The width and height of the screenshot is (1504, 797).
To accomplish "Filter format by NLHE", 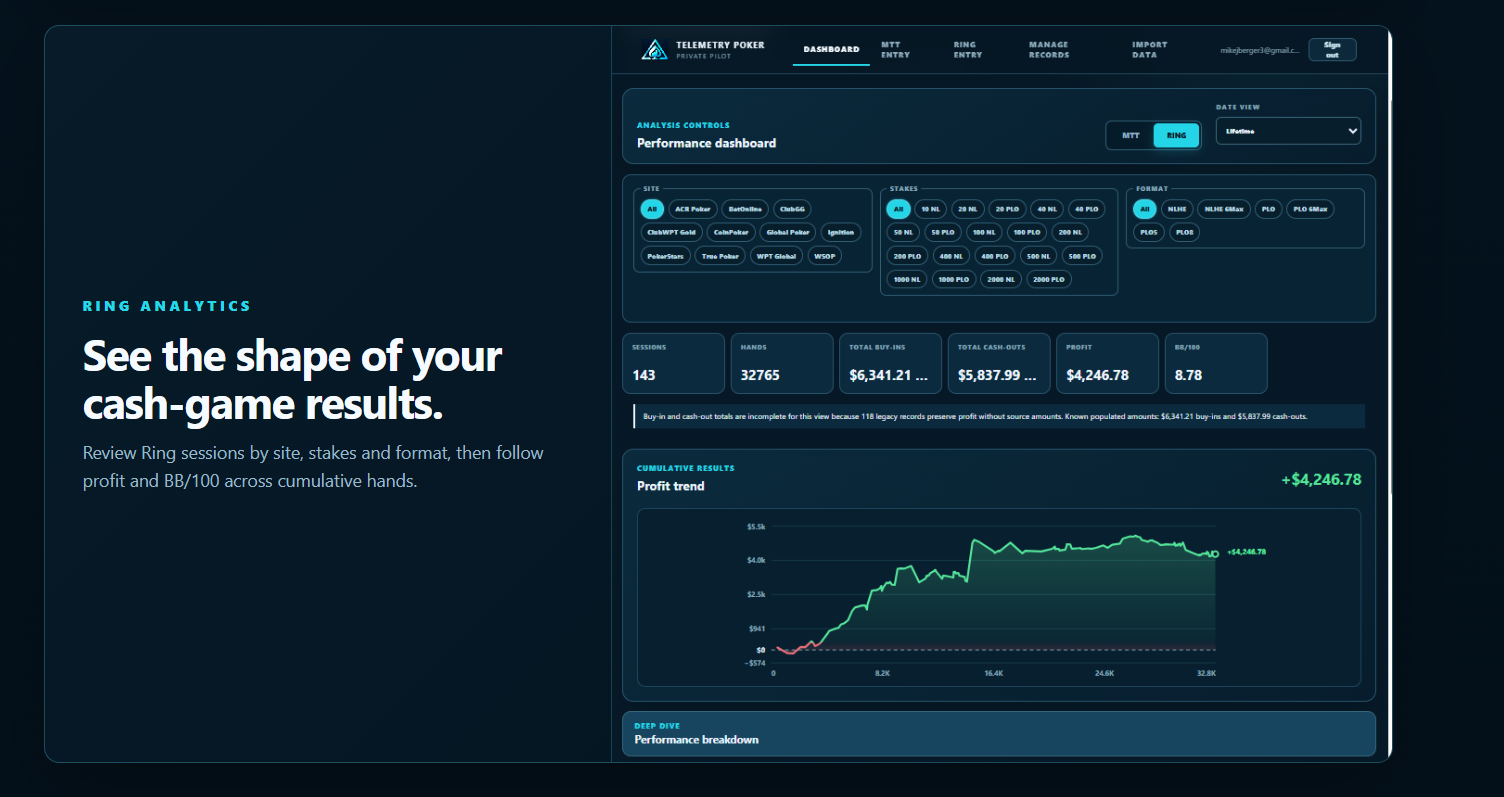I will pyautogui.click(x=1176, y=209).
